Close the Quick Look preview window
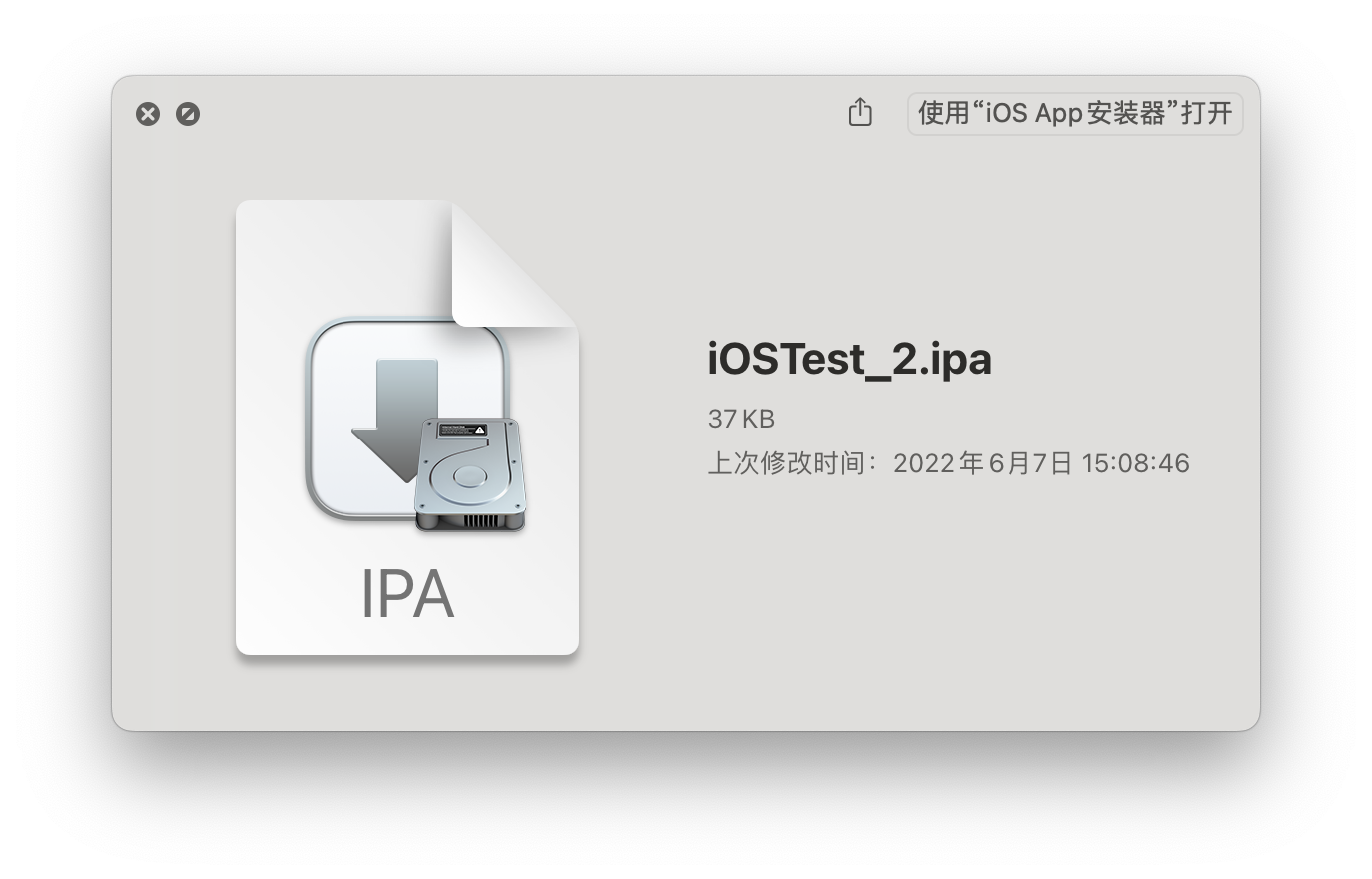 [x=148, y=114]
